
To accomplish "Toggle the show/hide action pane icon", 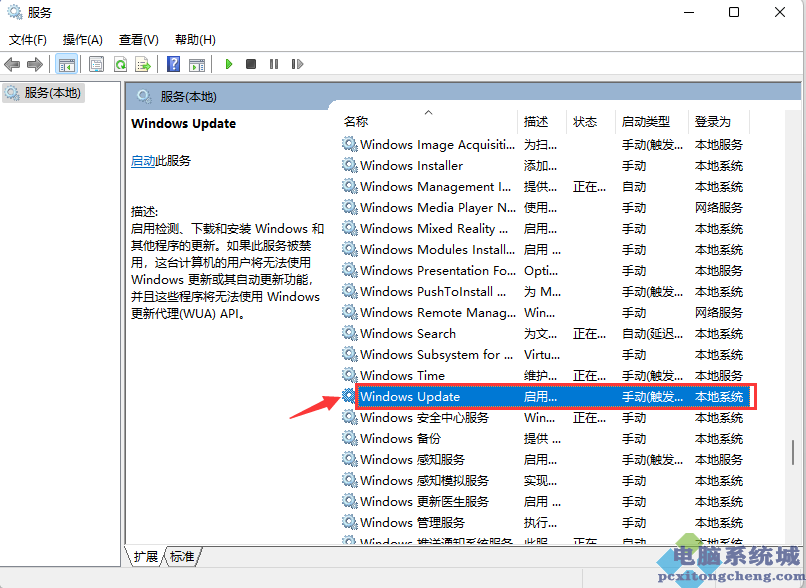I will [x=197, y=64].
